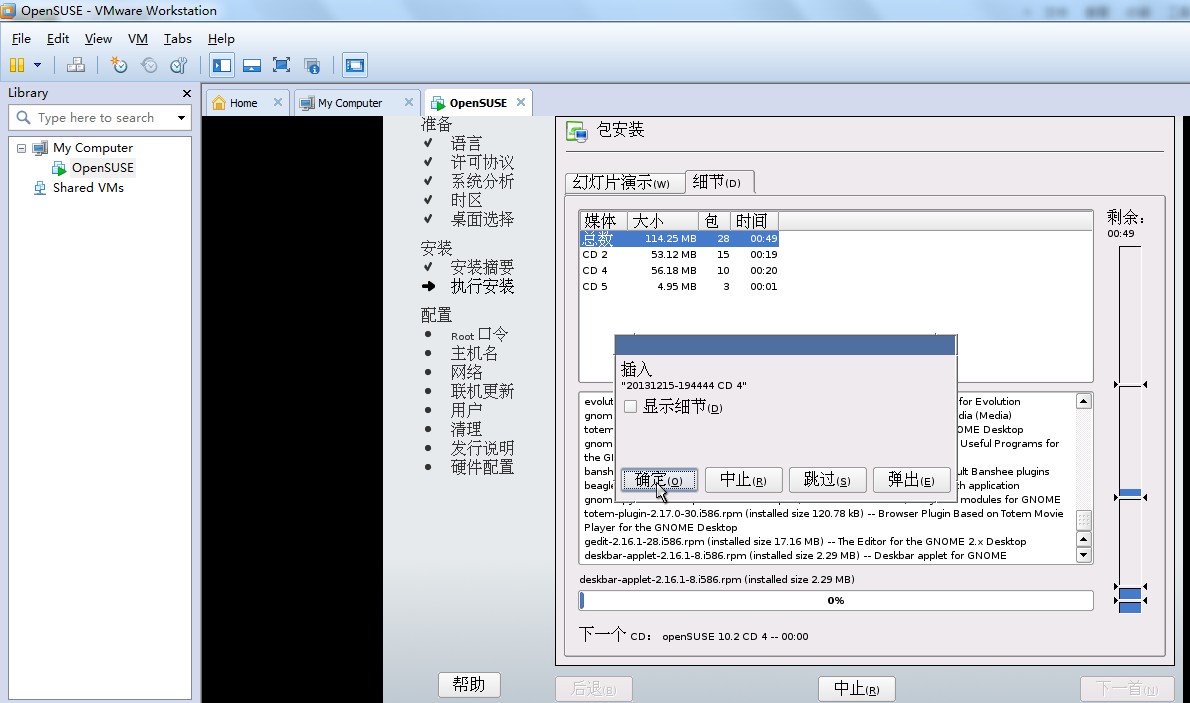Click the 弹出 (Eject) button in the dialog
1190x703 pixels.
[x=911, y=480]
